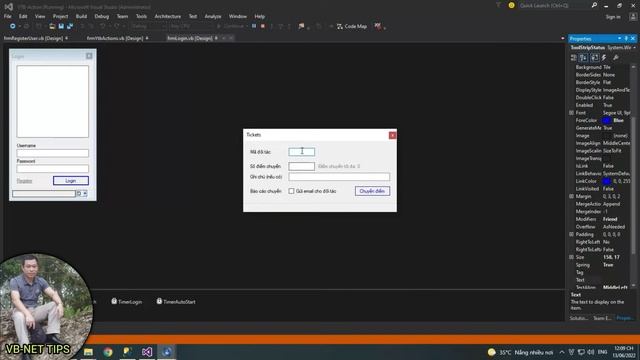Screen dimensions: 640x360
Task: Close the Tickets dialog with red X
Action: (392, 135)
